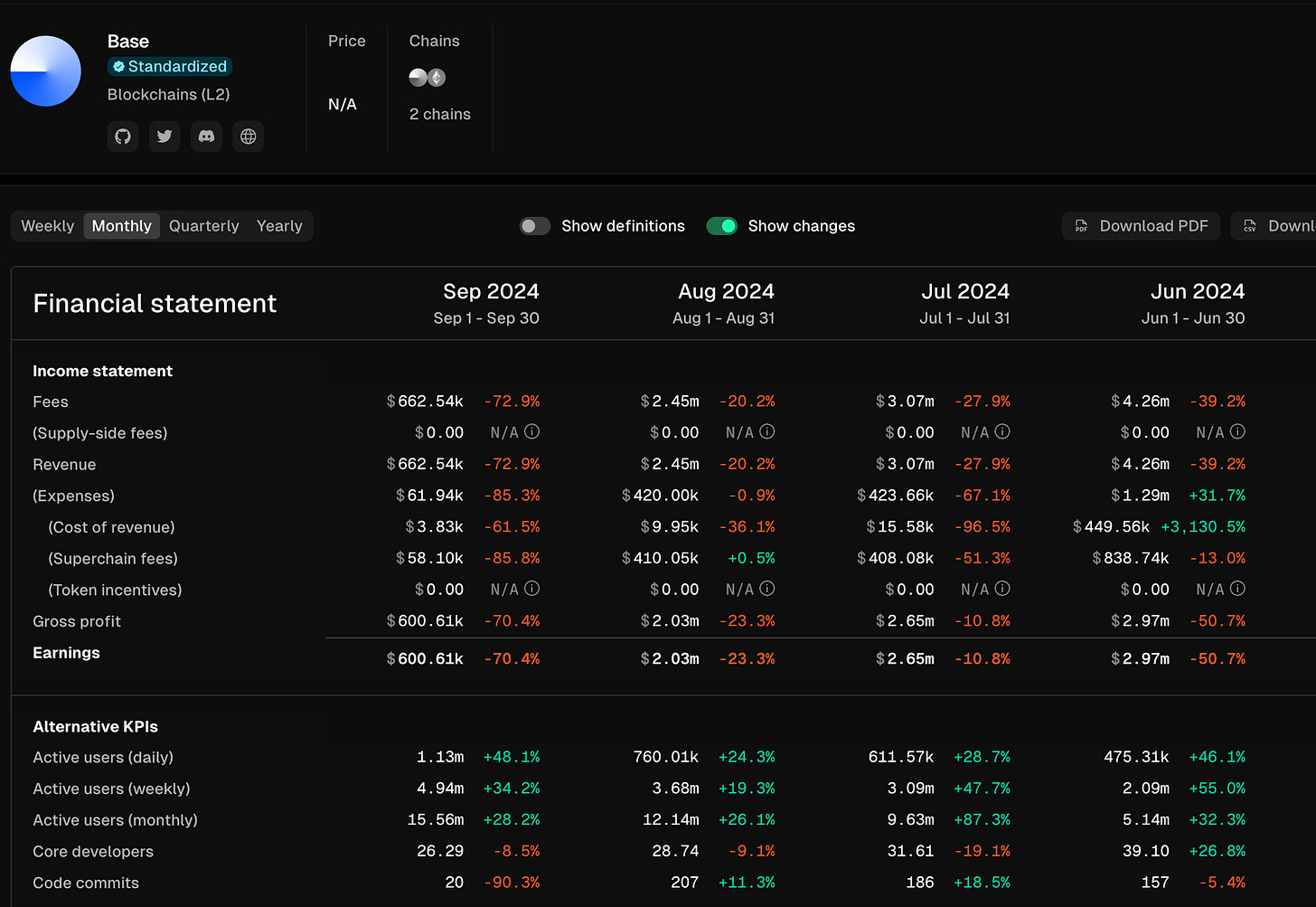1316x907 pixels.
Task: Click the Gross profit row label
Action: (x=77, y=621)
